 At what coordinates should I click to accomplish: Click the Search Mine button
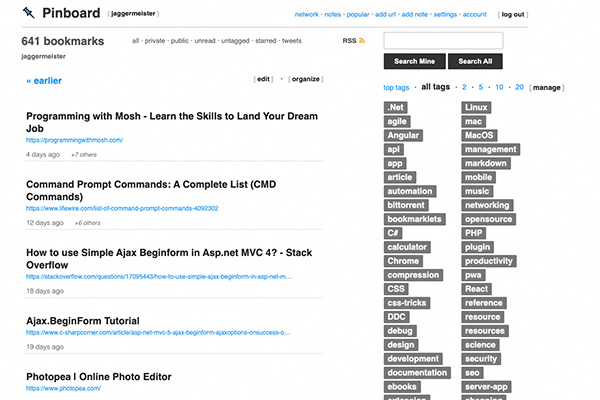tap(414, 61)
